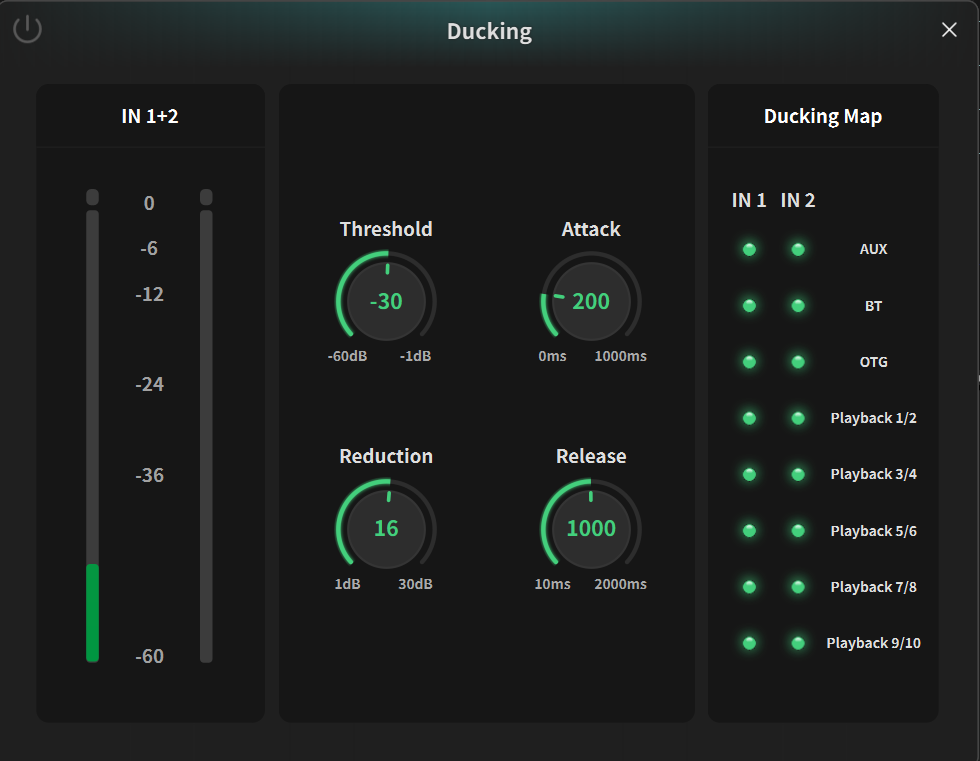Image resolution: width=980 pixels, height=761 pixels.
Task: Click the Reduction knob showing 16
Action: tap(386, 529)
